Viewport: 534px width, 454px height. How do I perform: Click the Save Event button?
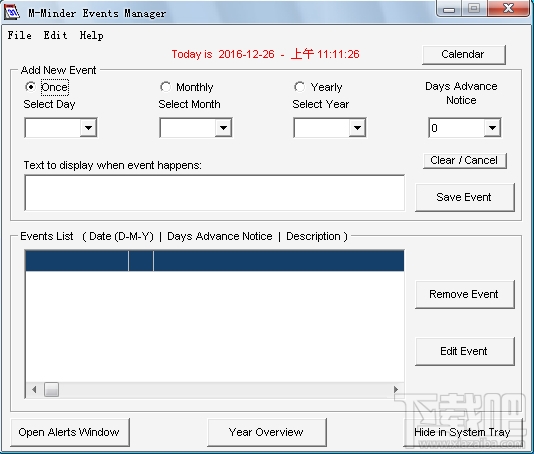click(465, 197)
